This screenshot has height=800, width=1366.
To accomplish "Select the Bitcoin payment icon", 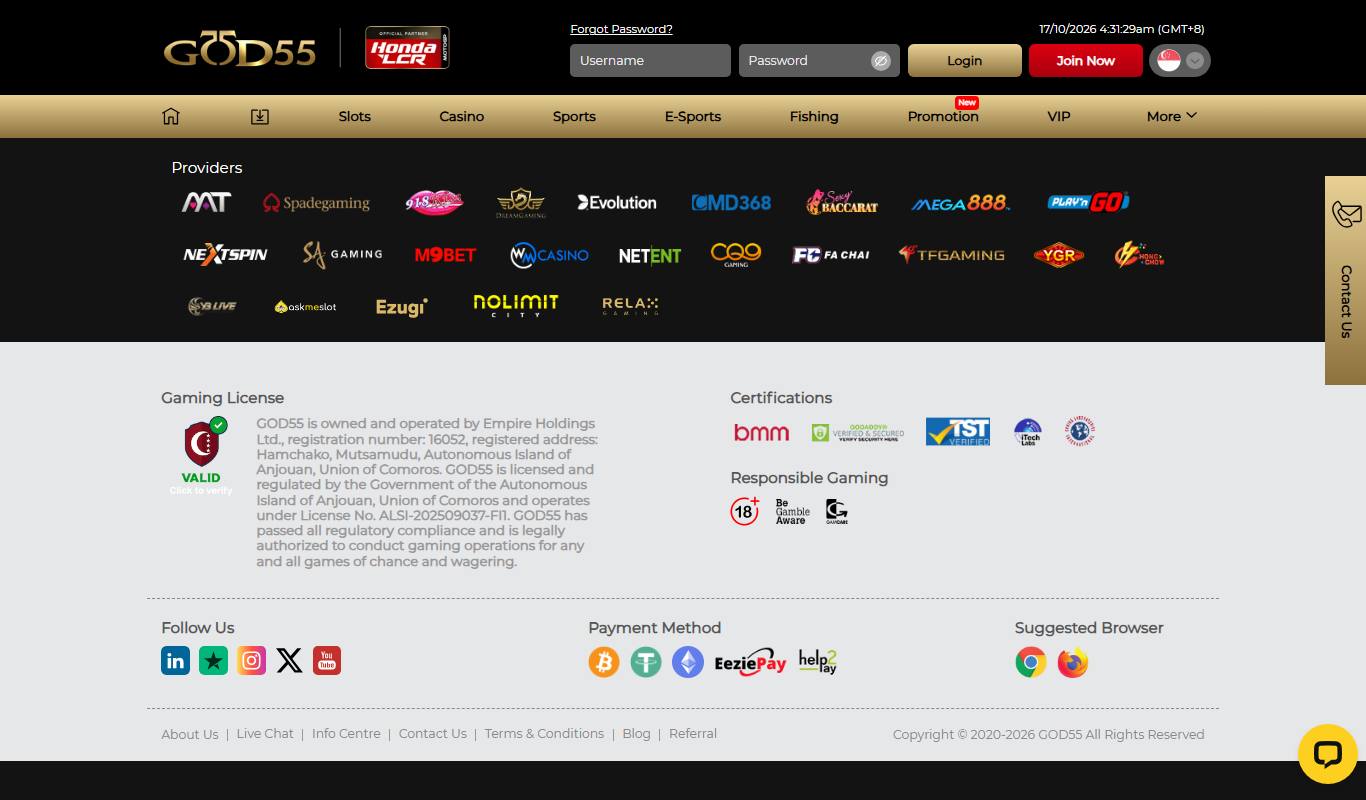I will (604, 662).
